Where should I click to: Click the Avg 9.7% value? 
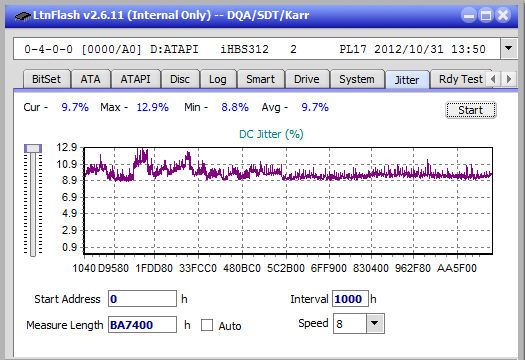pyautogui.click(x=315, y=107)
